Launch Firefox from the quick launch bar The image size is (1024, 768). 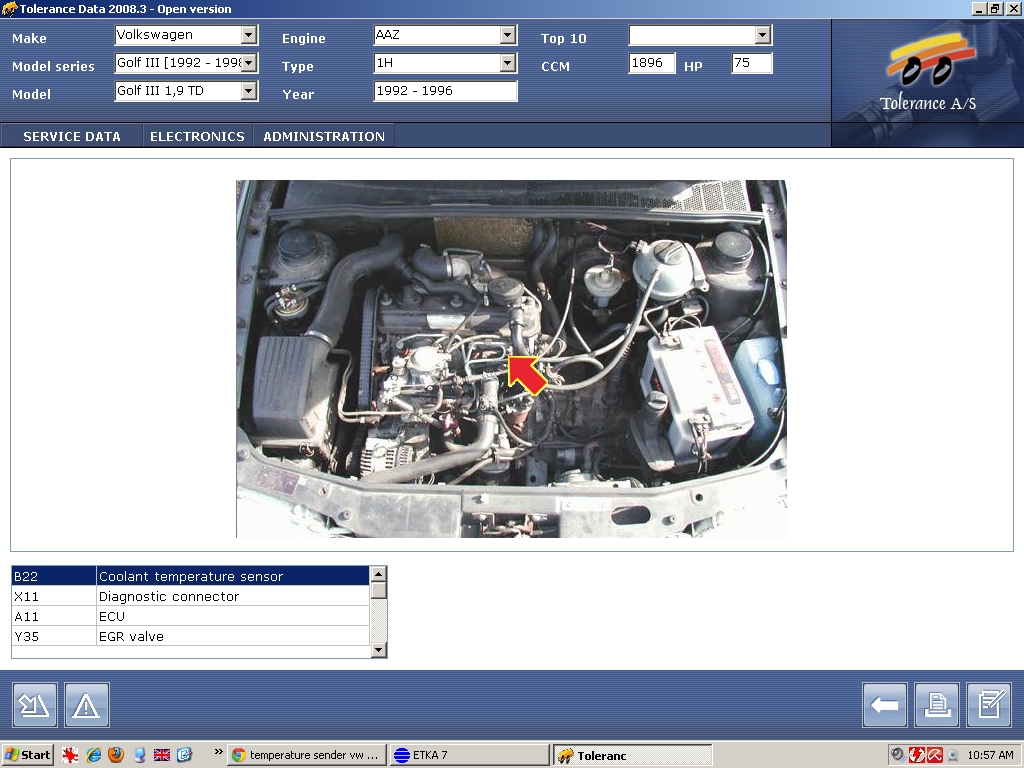click(116, 755)
